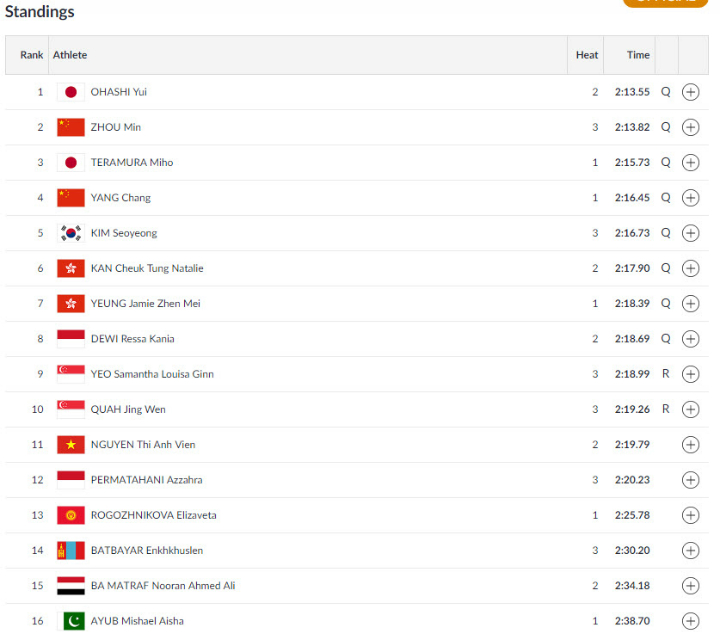Click Japan flag next to TERAMURA Miho
The width and height of the screenshot is (720, 632).
[70, 163]
